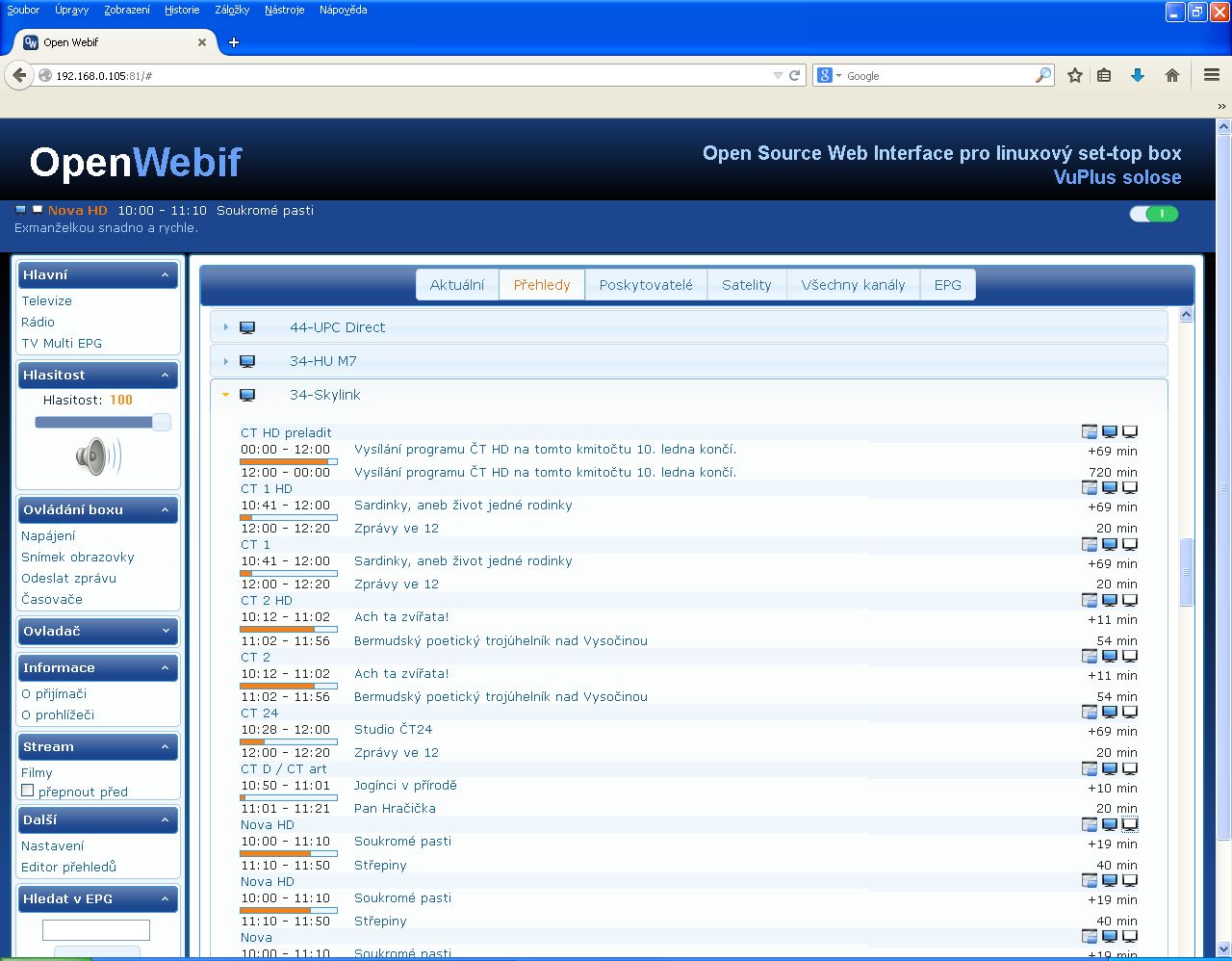The height and width of the screenshot is (961, 1232).
Task: Open EPG window icon for CT 24
Action: click(x=1090, y=712)
